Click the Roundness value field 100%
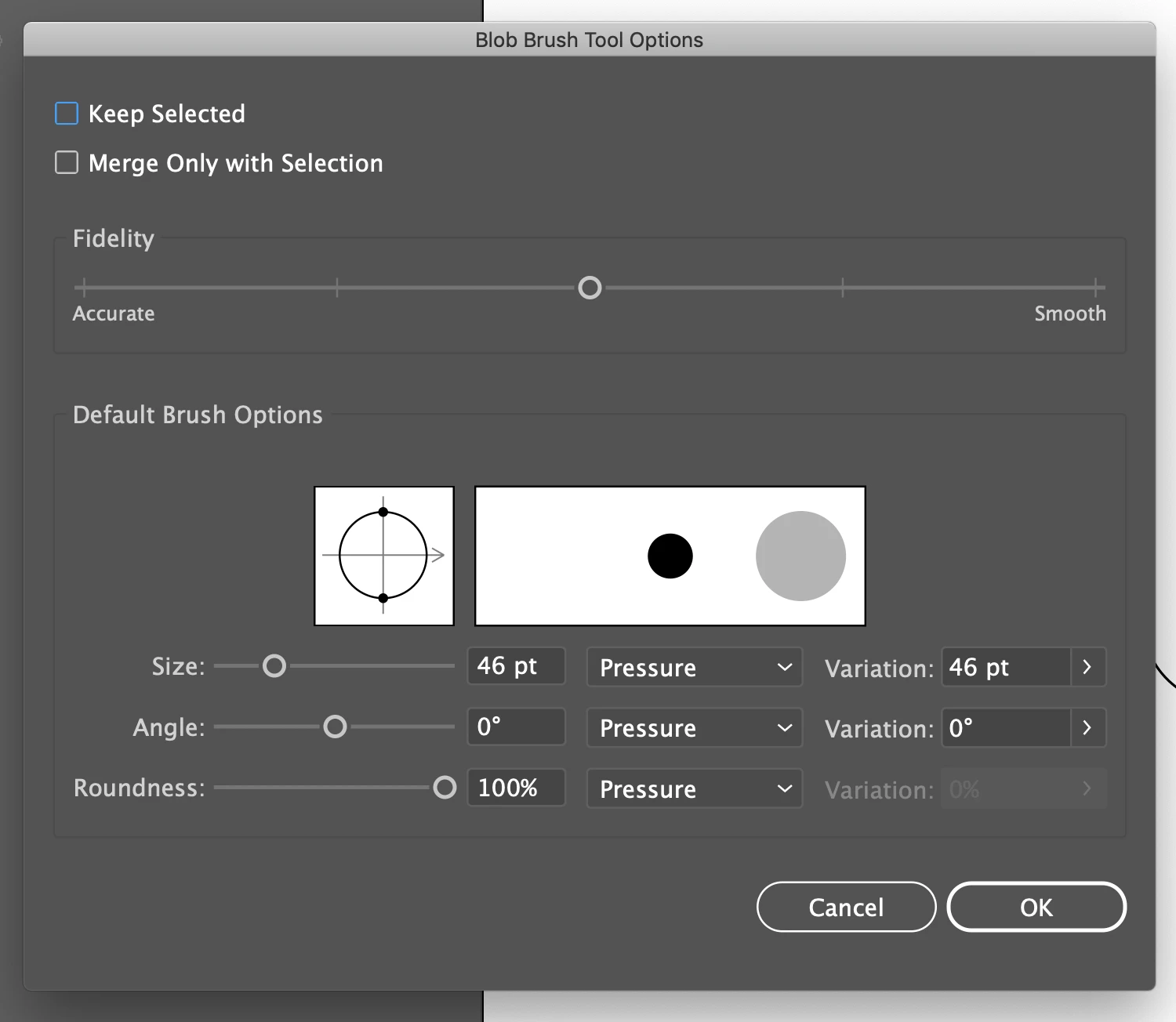 (516, 788)
